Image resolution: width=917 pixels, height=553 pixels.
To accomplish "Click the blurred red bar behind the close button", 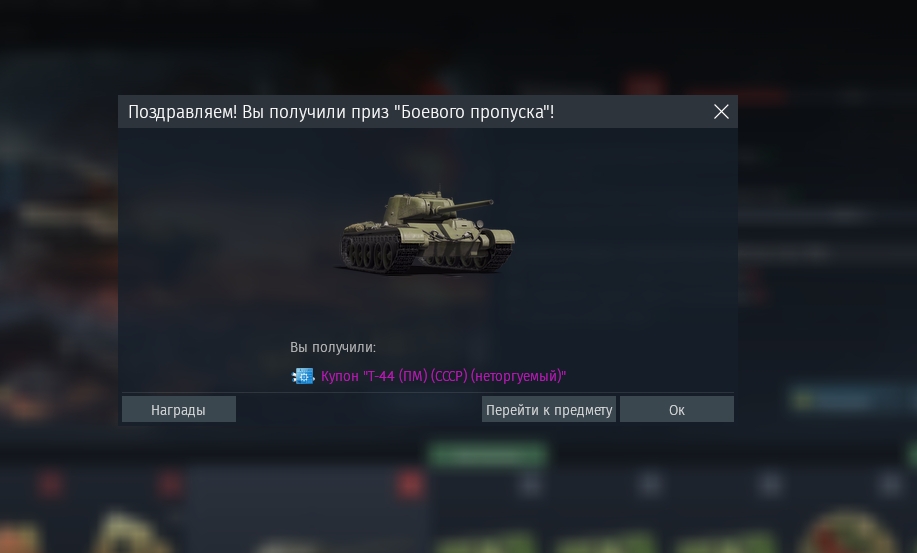I will coord(738,96).
